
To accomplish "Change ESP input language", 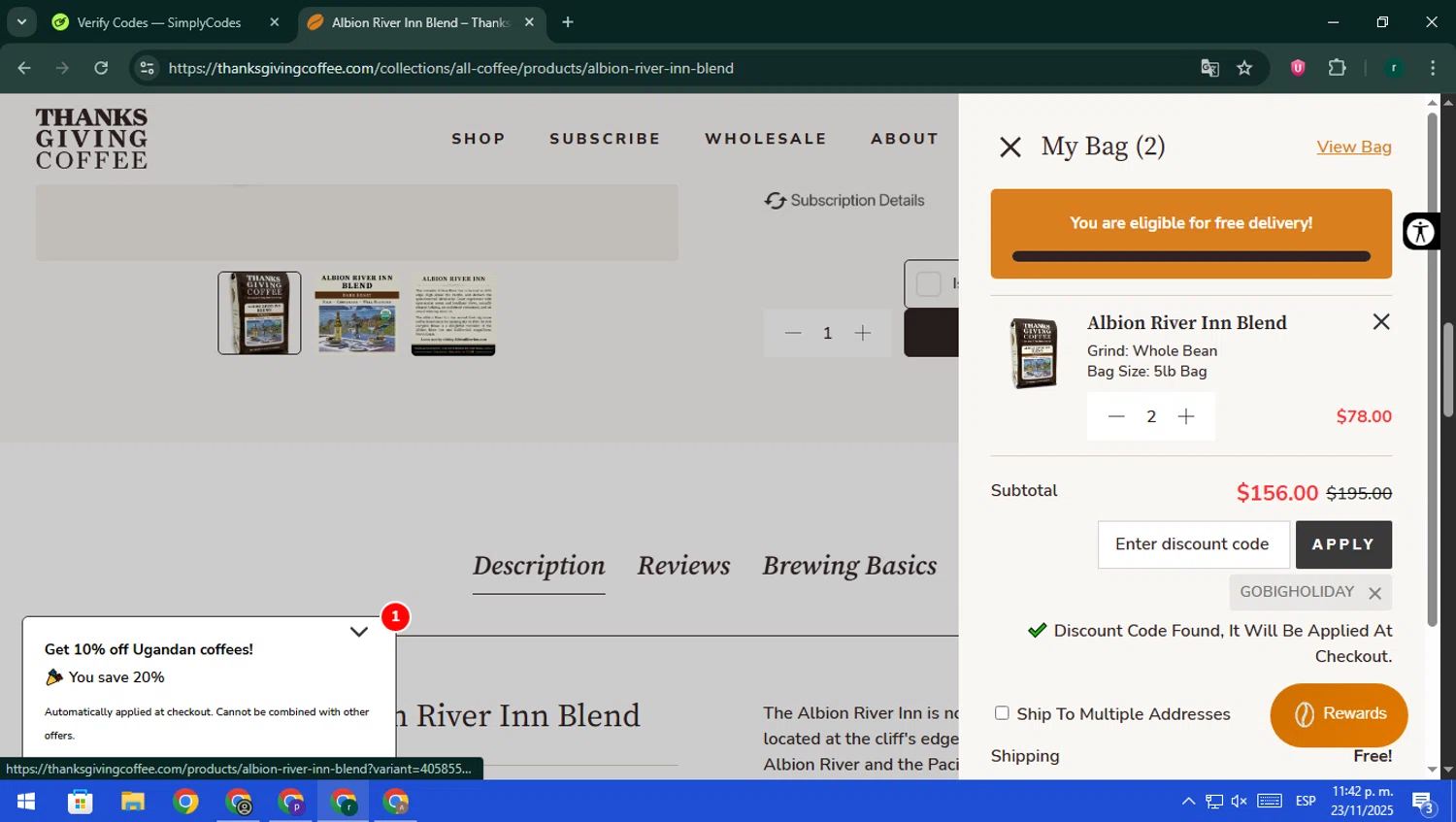I will pos(1306,802).
